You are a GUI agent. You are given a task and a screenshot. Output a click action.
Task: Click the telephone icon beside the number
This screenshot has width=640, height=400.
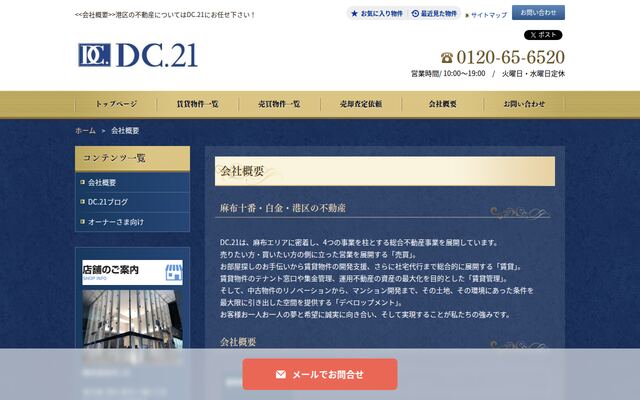click(x=447, y=58)
